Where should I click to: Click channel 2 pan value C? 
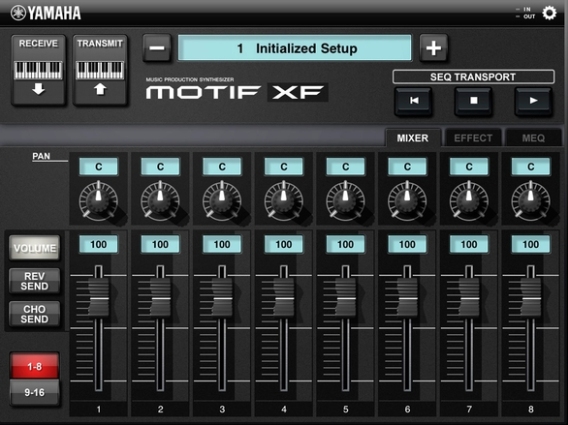(160, 167)
